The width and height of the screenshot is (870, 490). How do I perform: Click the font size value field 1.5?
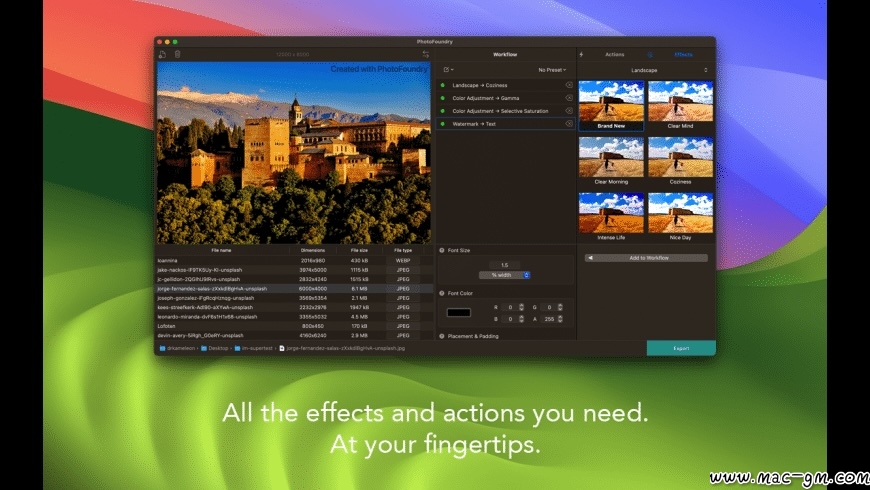click(504, 265)
